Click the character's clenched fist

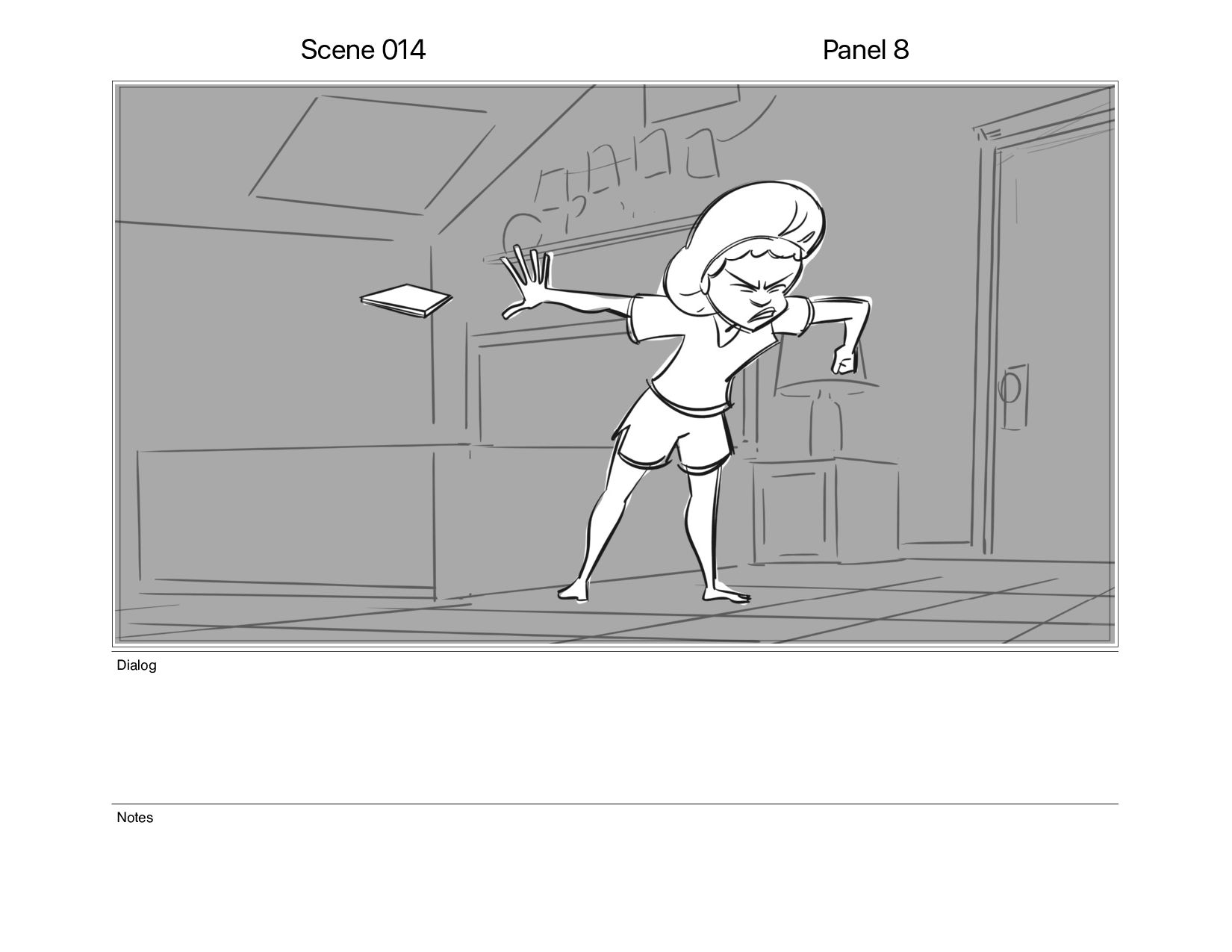click(x=845, y=359)
